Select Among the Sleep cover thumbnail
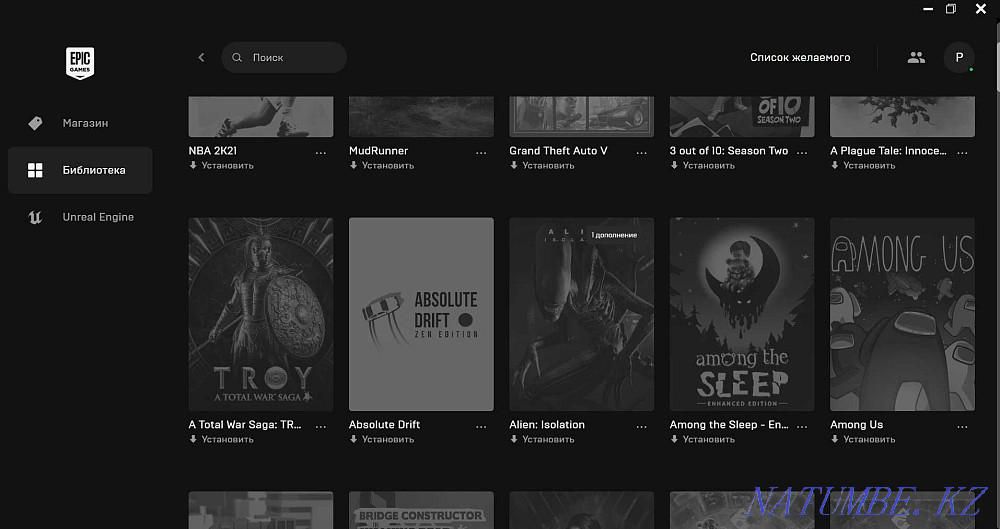Image resolution: width=1000 pixels, height=529 pixels. tap(742, 314)
